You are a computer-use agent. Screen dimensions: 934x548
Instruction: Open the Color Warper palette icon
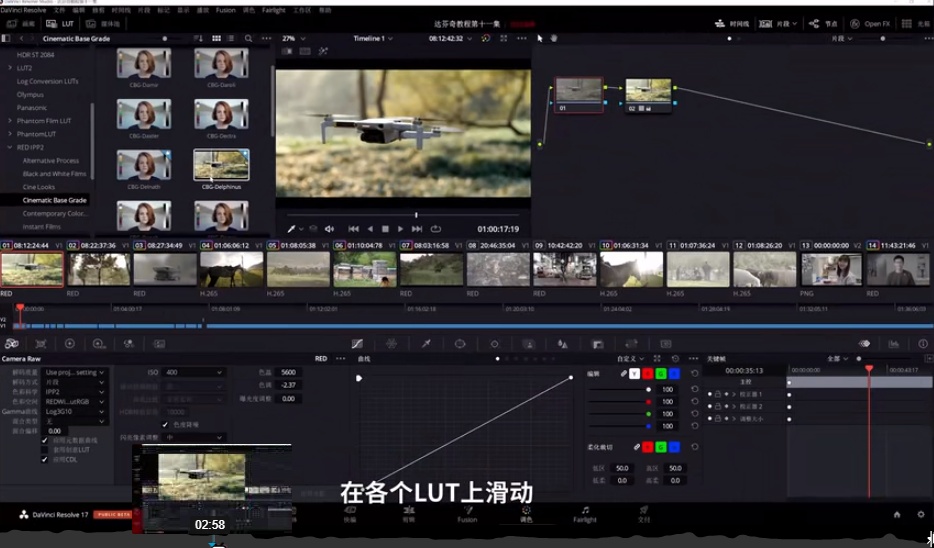coord(391,344)
